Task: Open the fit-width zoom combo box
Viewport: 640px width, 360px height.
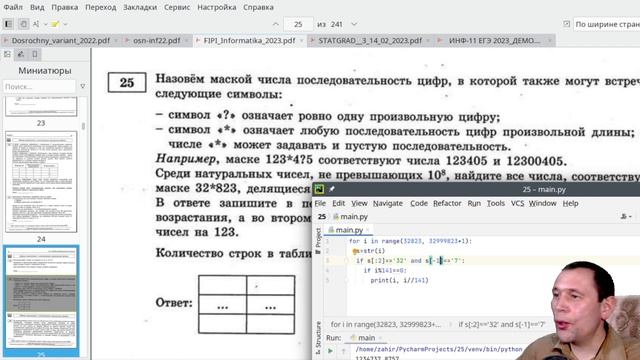Action: click(607, 24)
